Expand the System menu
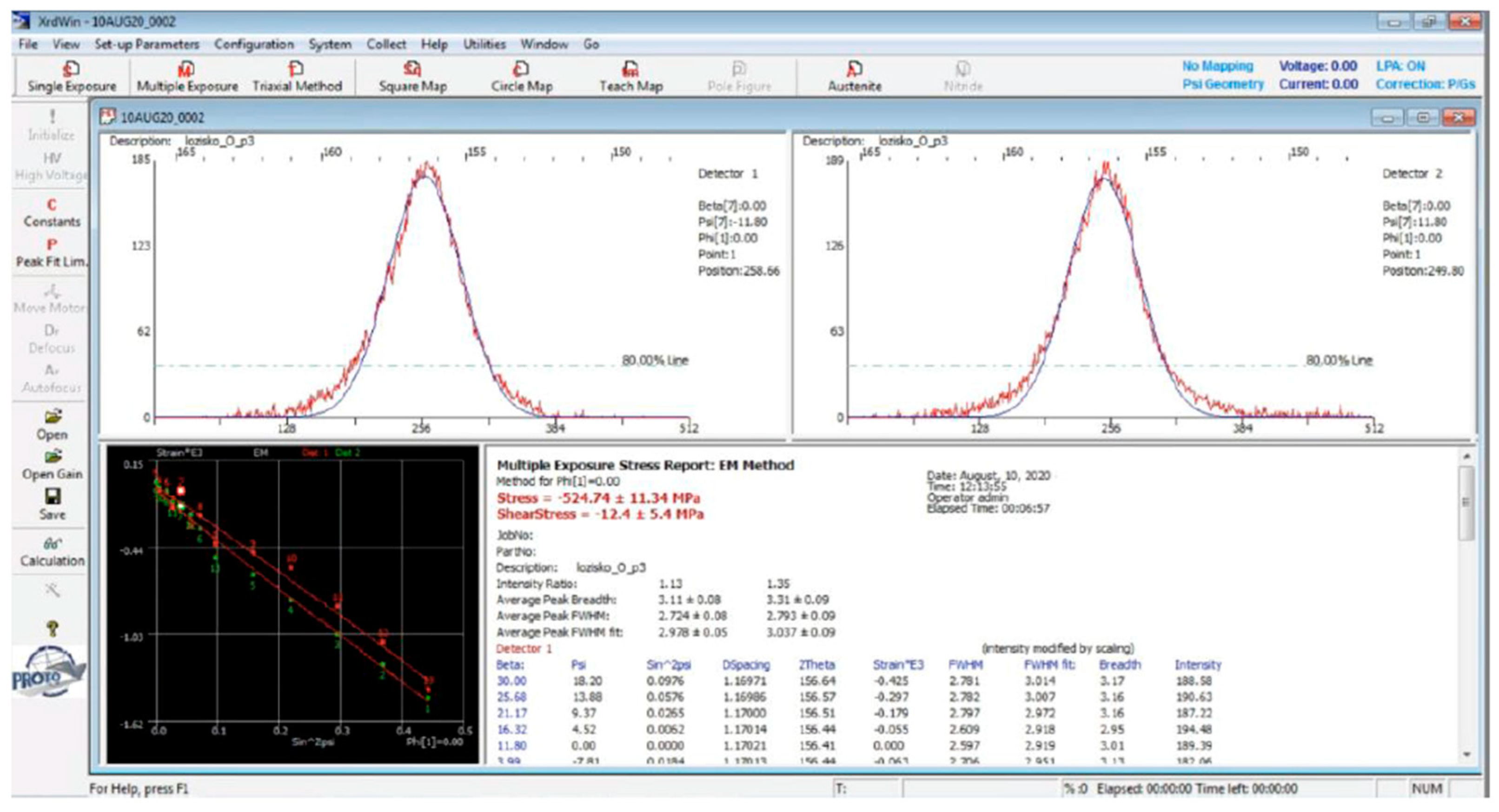This screenshot has height=812, width=1499. [331, 44]
